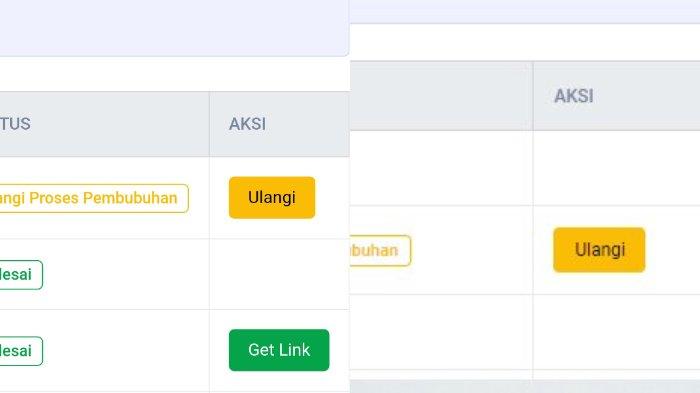Click the pale strip atop the right panel
This screenshot has width=700, height=393.
[525, 11]
